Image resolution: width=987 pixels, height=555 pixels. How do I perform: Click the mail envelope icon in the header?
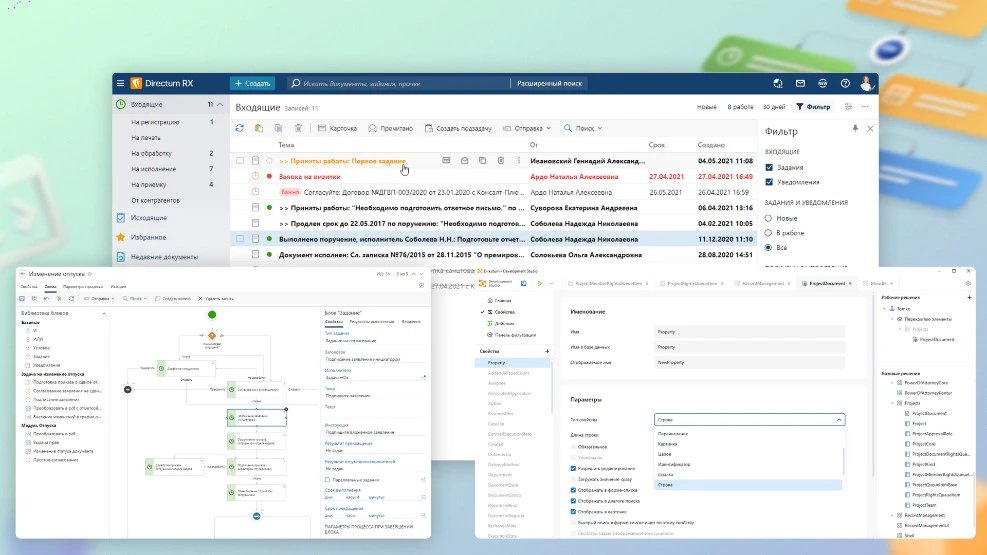pyautogui.click(x=800, y=83)
